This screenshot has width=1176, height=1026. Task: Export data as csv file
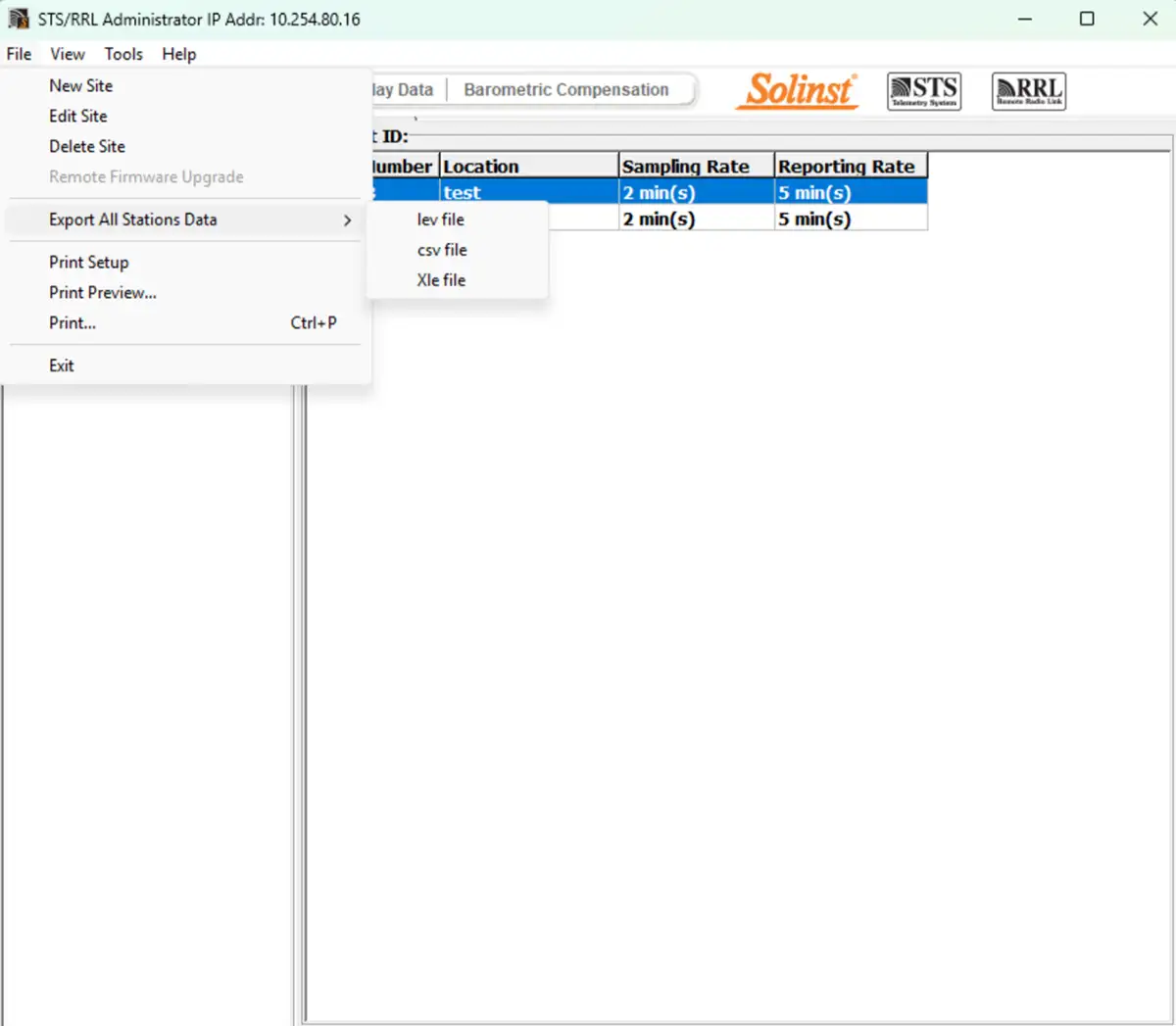(x=441, y=250)
